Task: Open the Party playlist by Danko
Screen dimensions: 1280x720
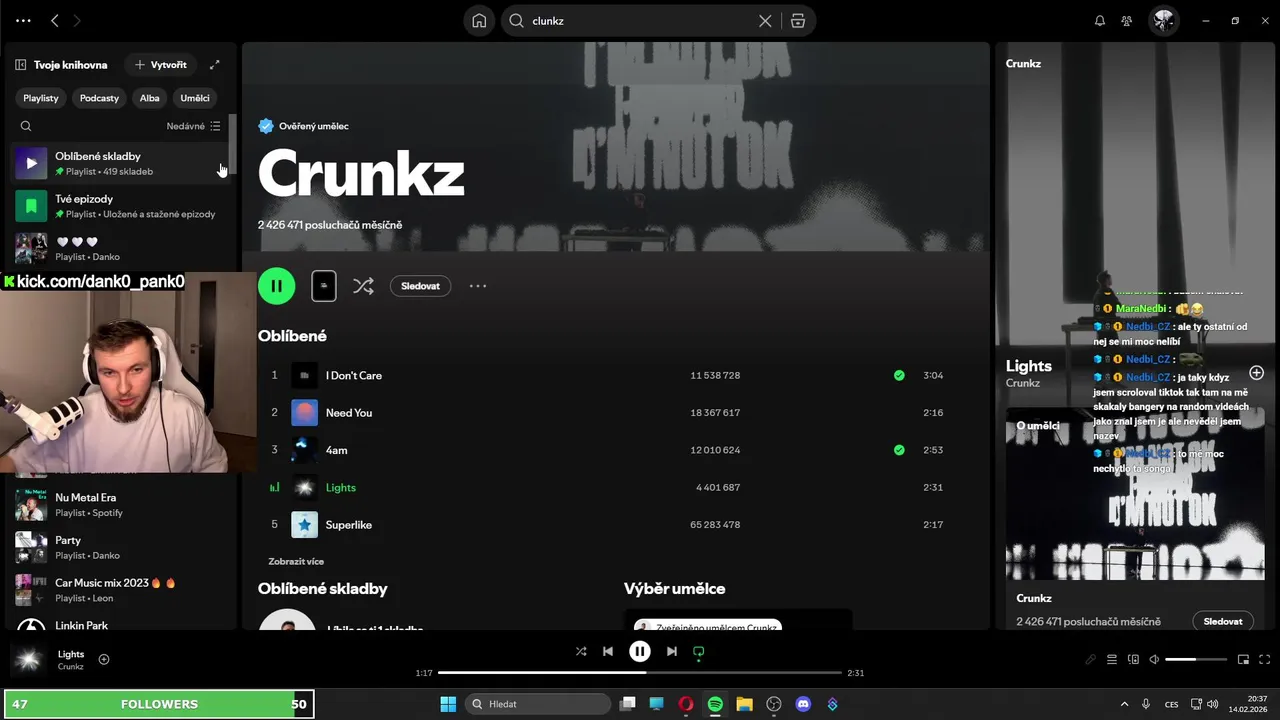Action: click(x=120, y=547)
